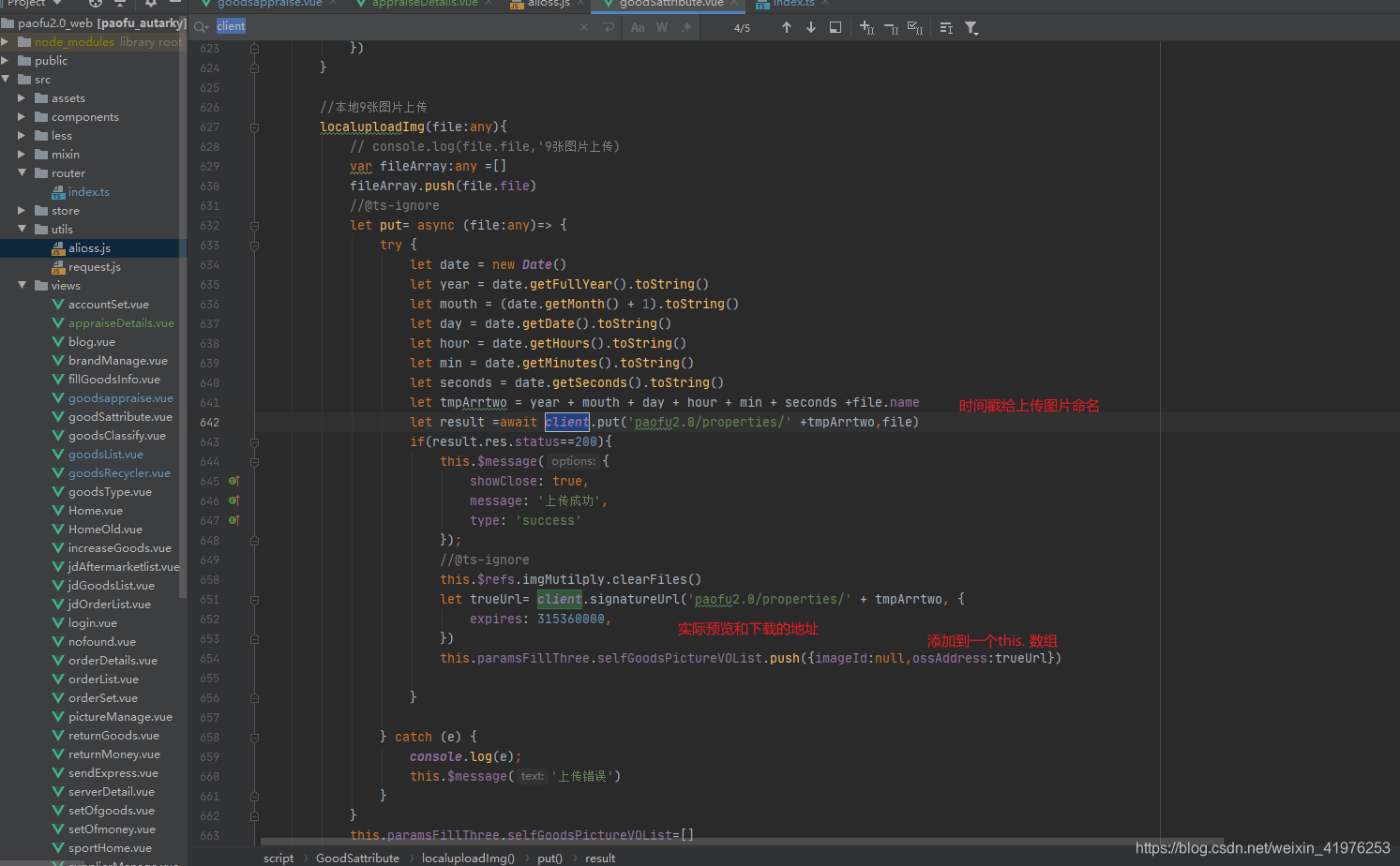1400x866 pixels.
Task: Expand the node_modules folder
Action: coord(6,41)
